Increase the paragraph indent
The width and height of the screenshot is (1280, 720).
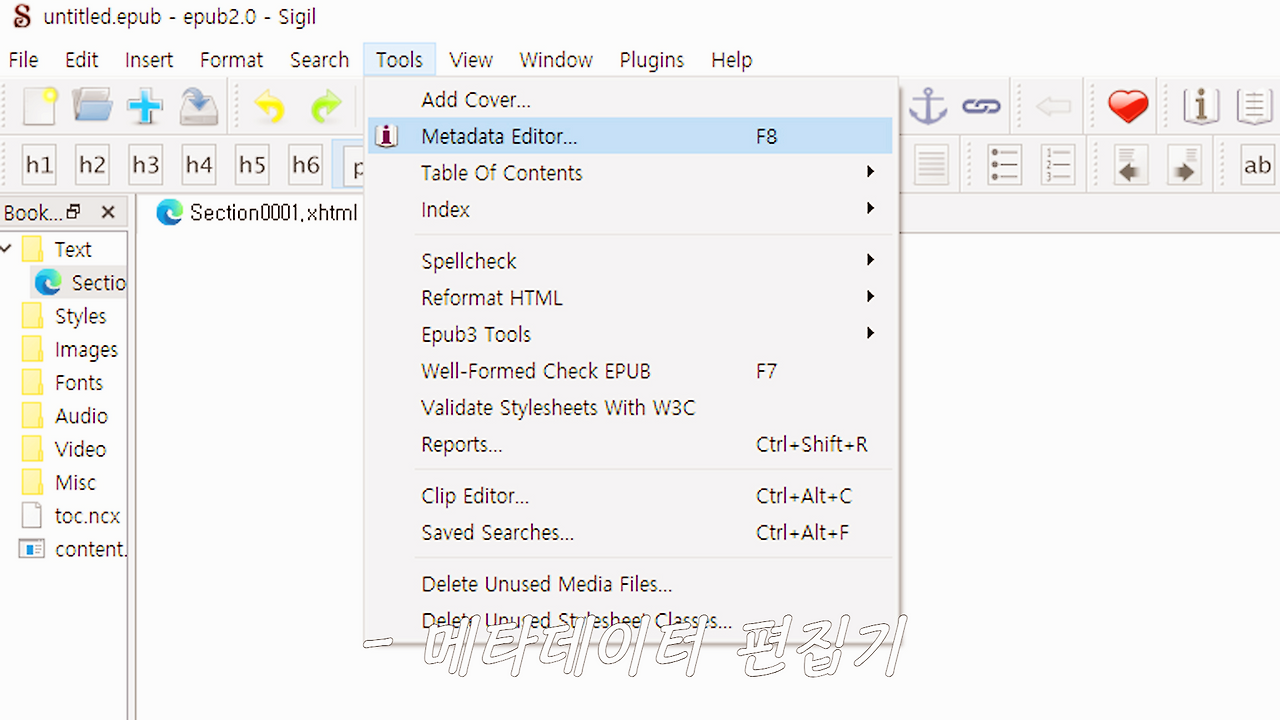[1183, 165]
